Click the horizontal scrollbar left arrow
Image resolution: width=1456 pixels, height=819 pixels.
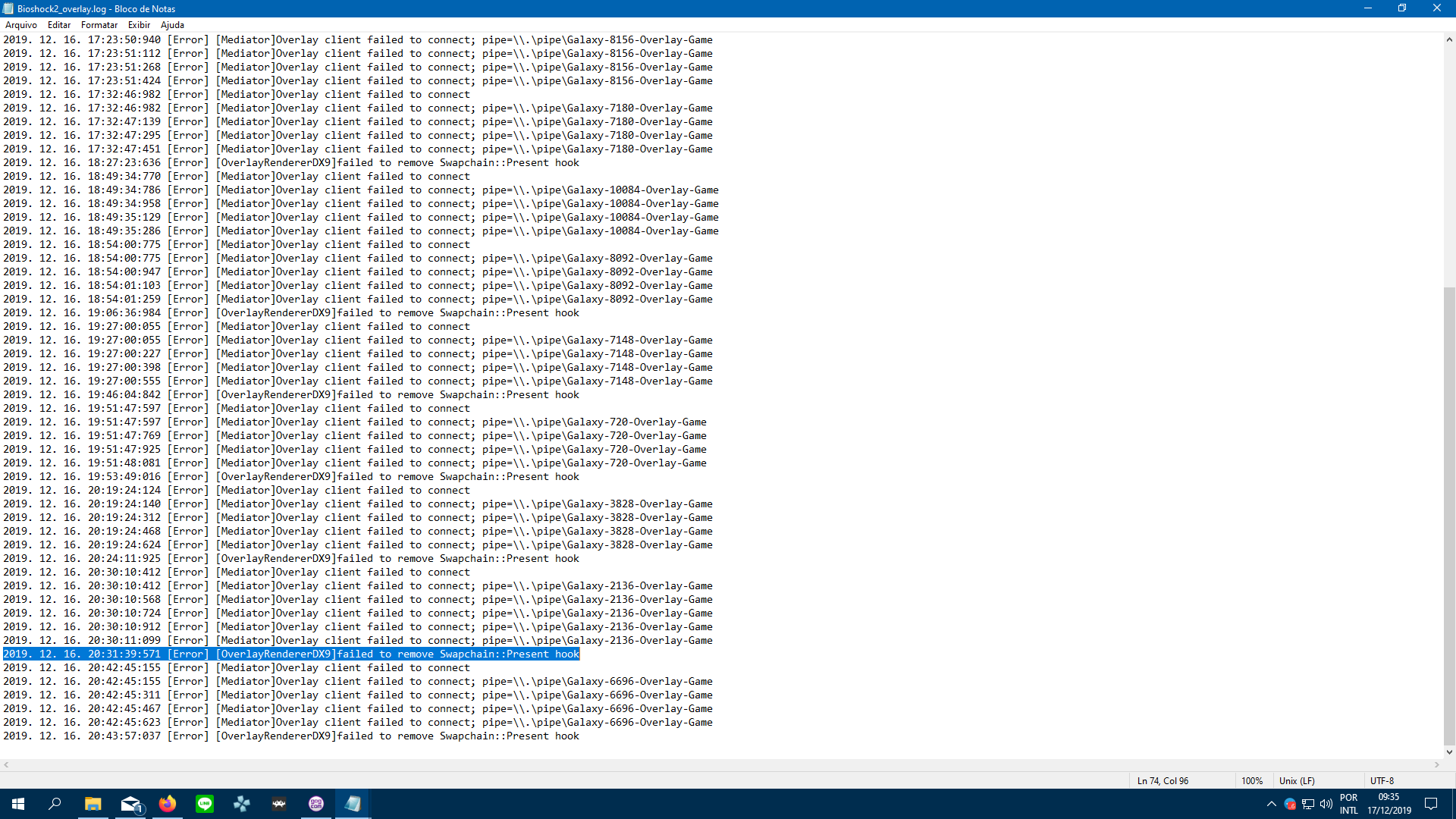pyautogui.click(x=6, y=765)
